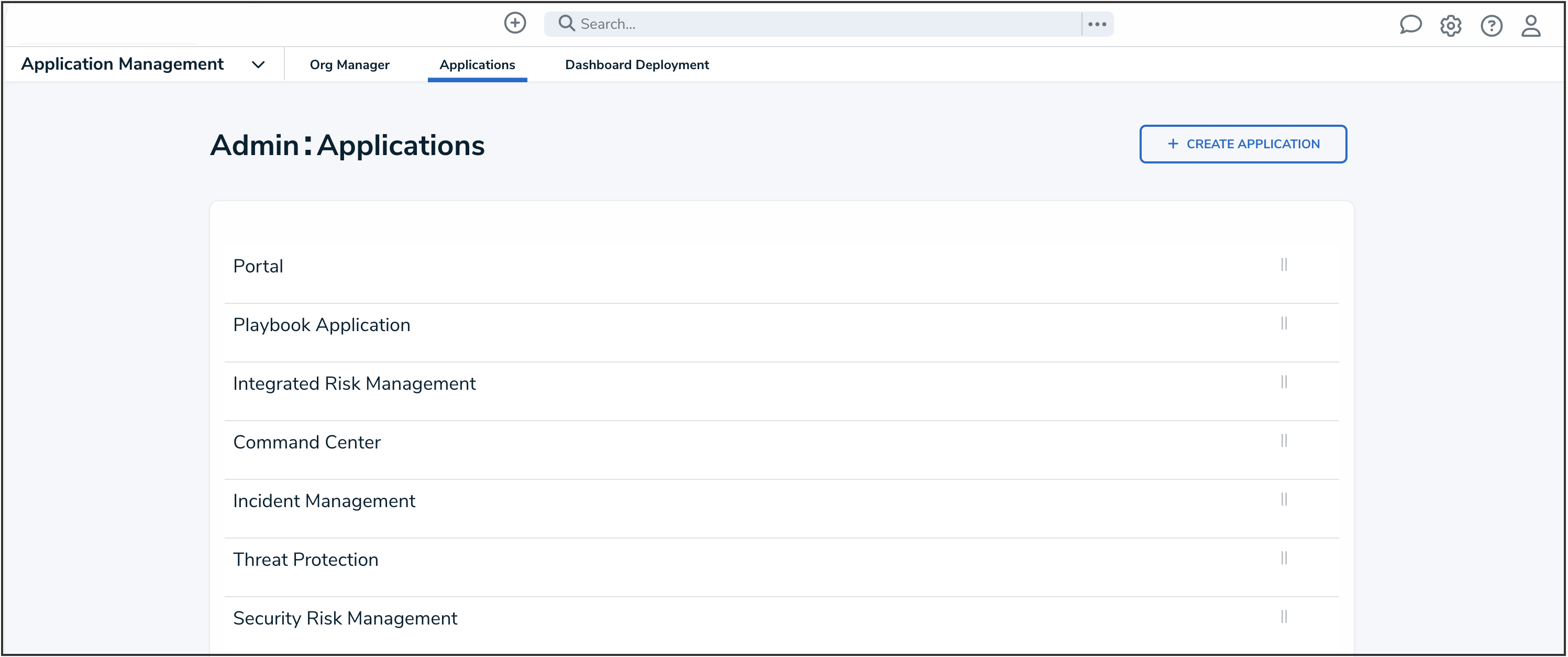Click the search magnifier icon
The height and width of the screenshot is (657, 1568).
[567, 23]
